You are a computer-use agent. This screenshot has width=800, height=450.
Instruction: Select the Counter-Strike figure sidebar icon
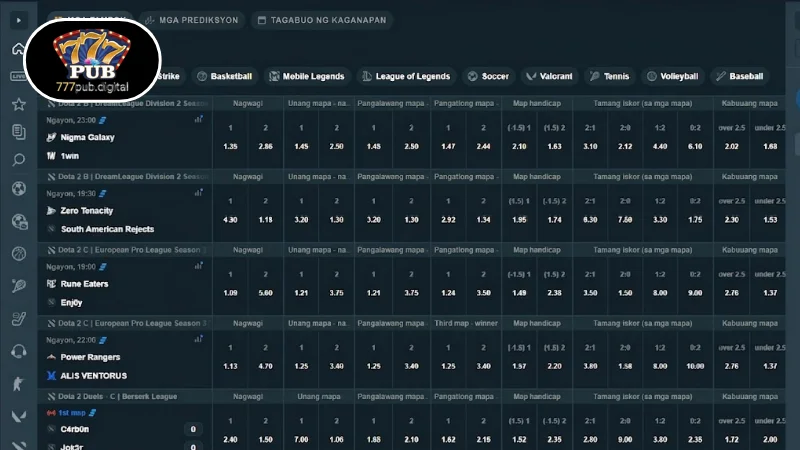(19, 384)
